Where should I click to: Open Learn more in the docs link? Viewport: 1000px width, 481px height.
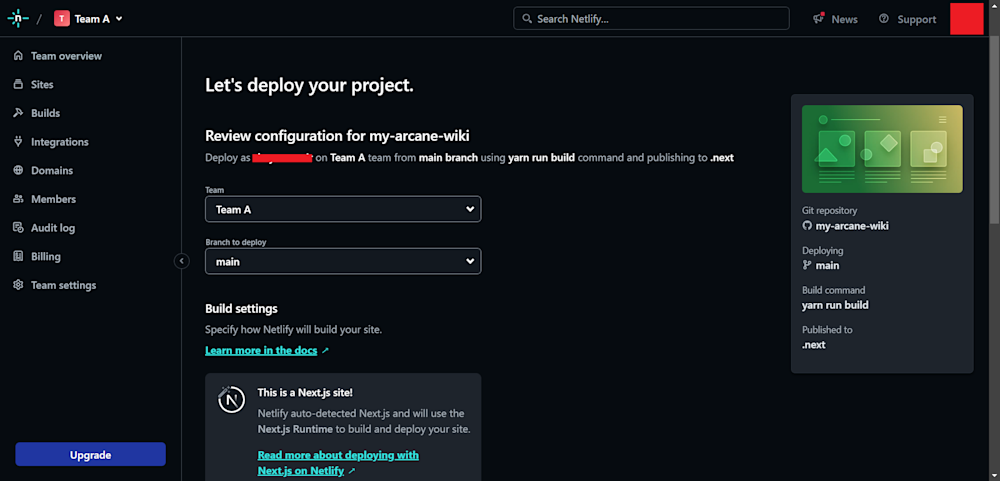261,350
